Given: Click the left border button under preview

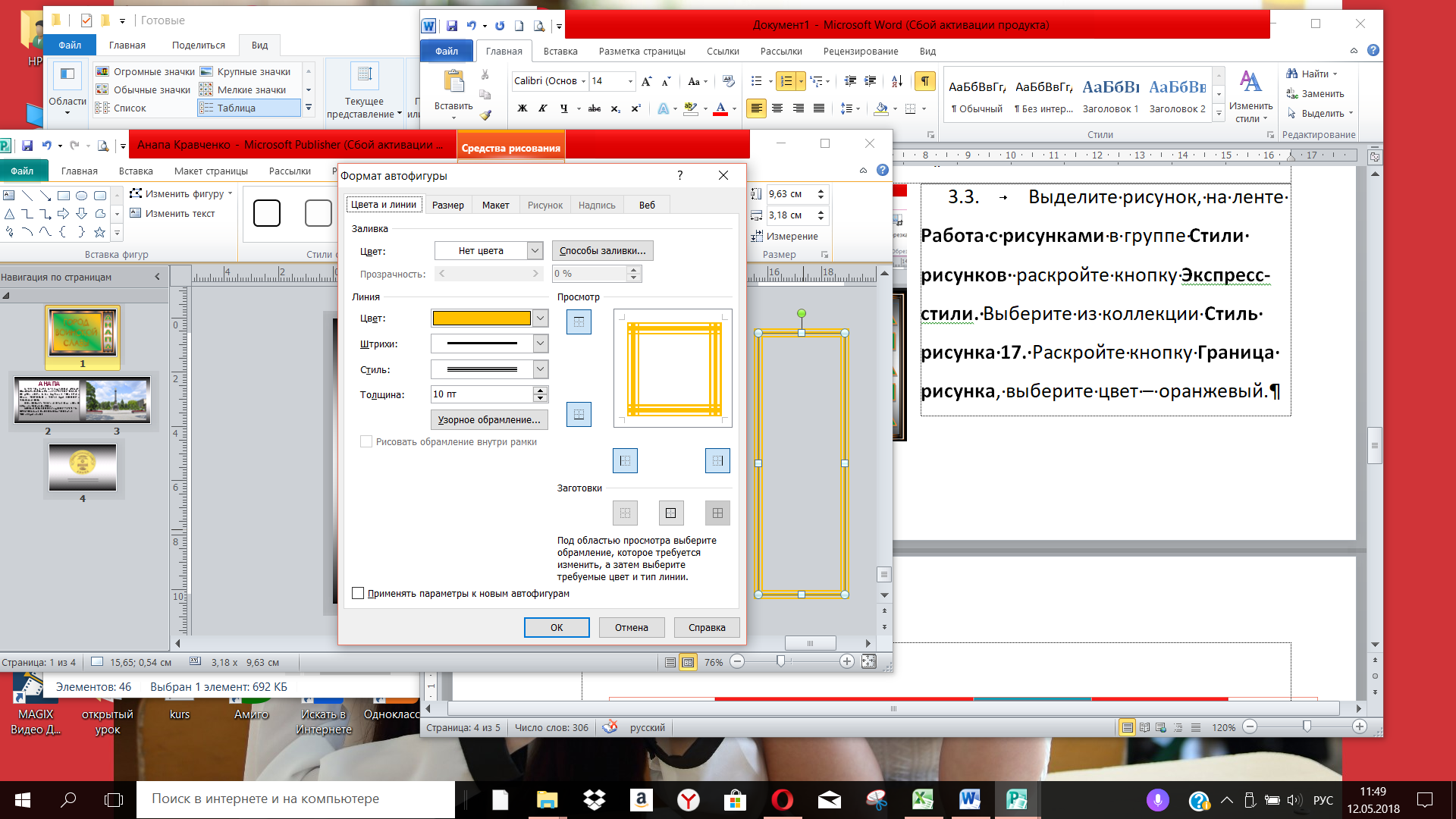Looking at the screenshot, I should [625, 460].
